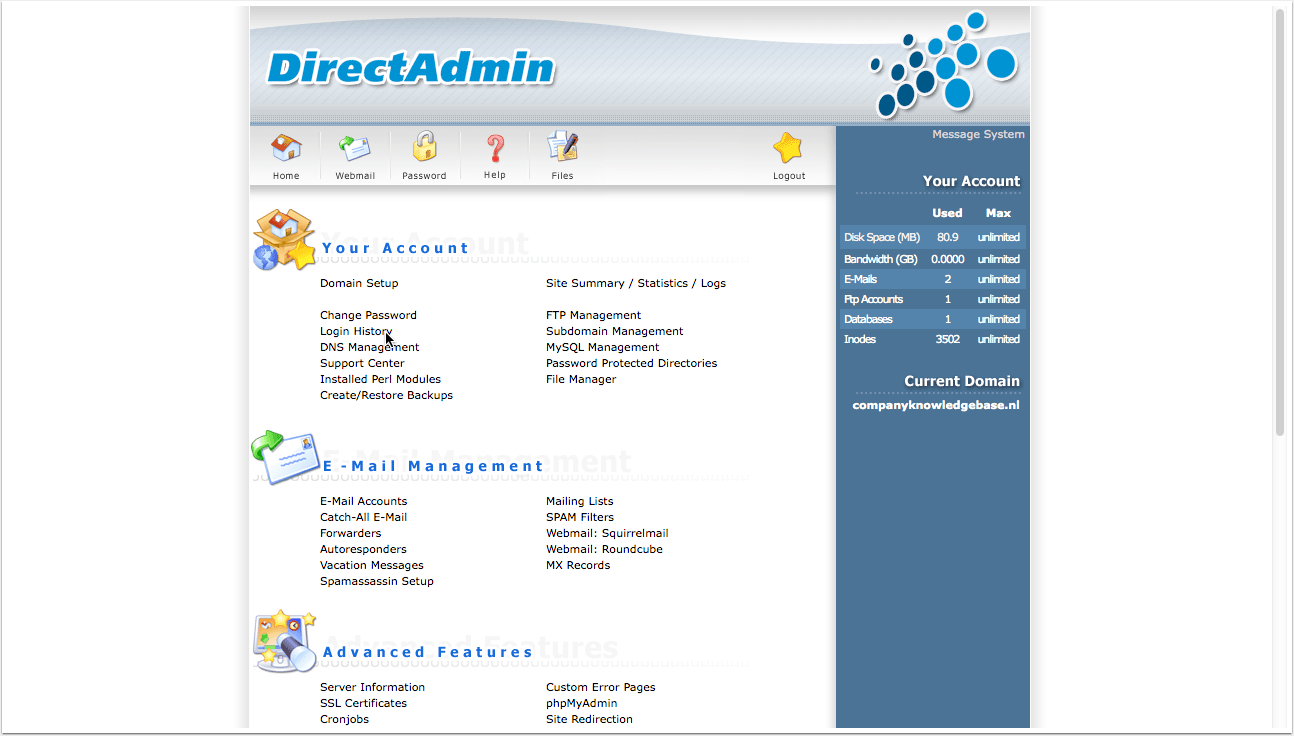Click the DirectAdmin logo
The height and width of the screenshot is (736, 1294).
coord(410,68)
